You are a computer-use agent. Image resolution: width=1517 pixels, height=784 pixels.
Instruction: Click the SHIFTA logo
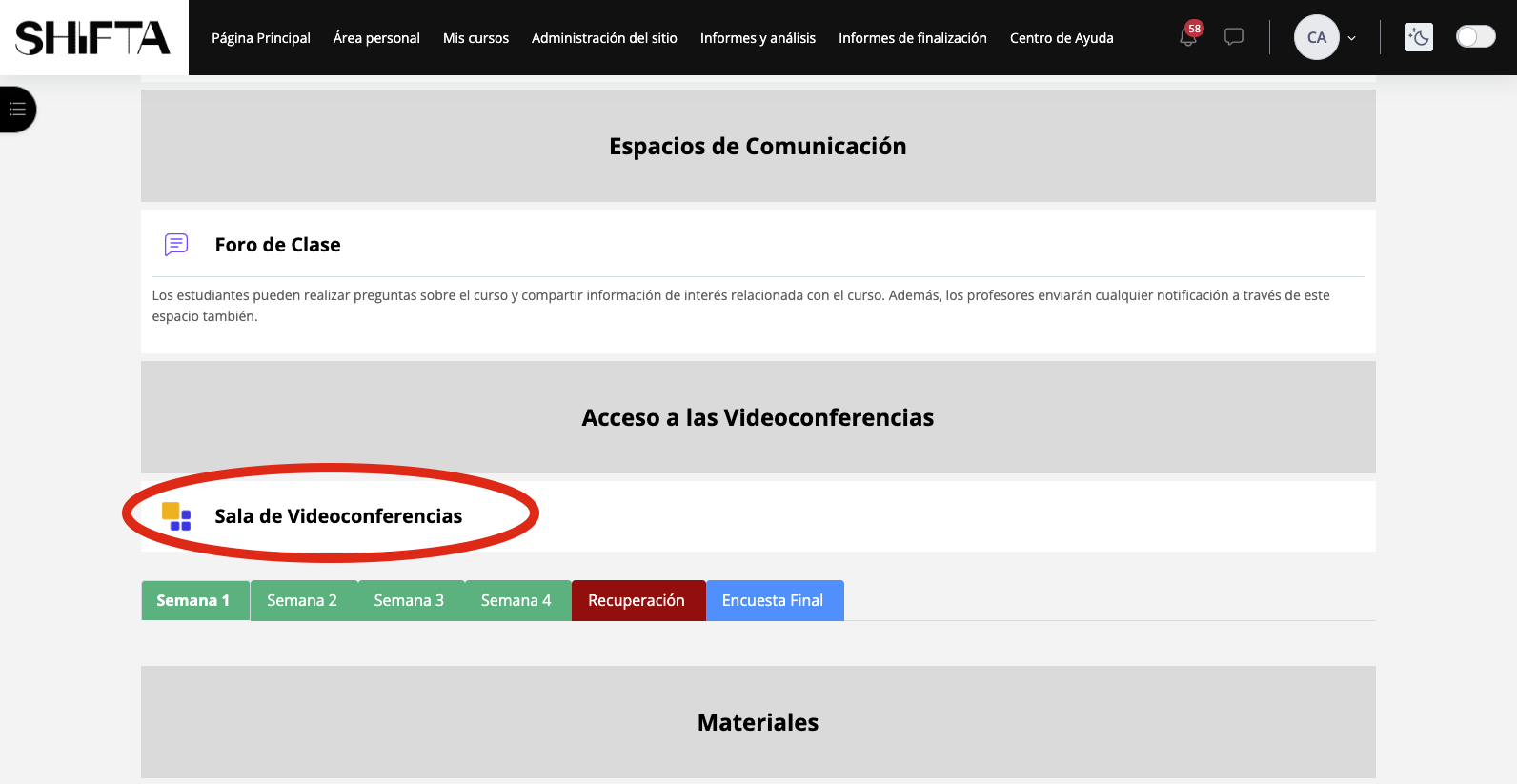click(93, 38)
